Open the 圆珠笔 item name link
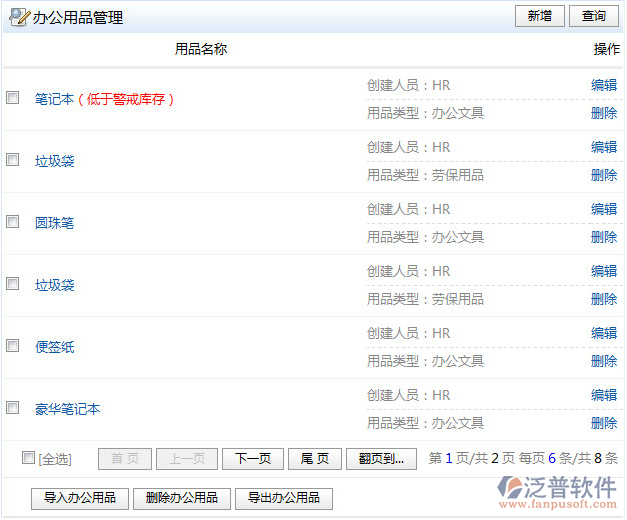The image size is (627, 520). (x=54, y=223)
